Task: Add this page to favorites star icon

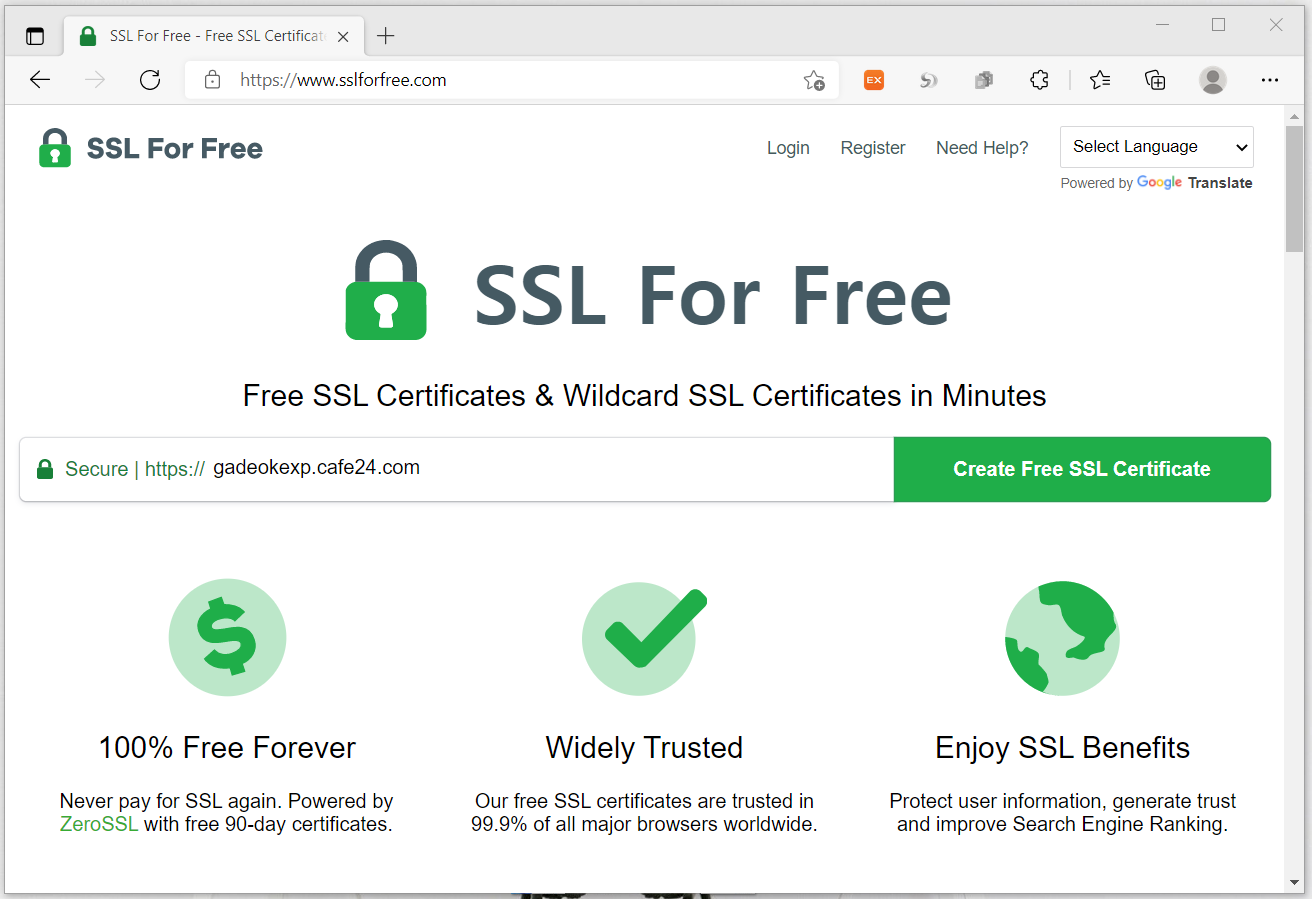Action: pos(814,81)
